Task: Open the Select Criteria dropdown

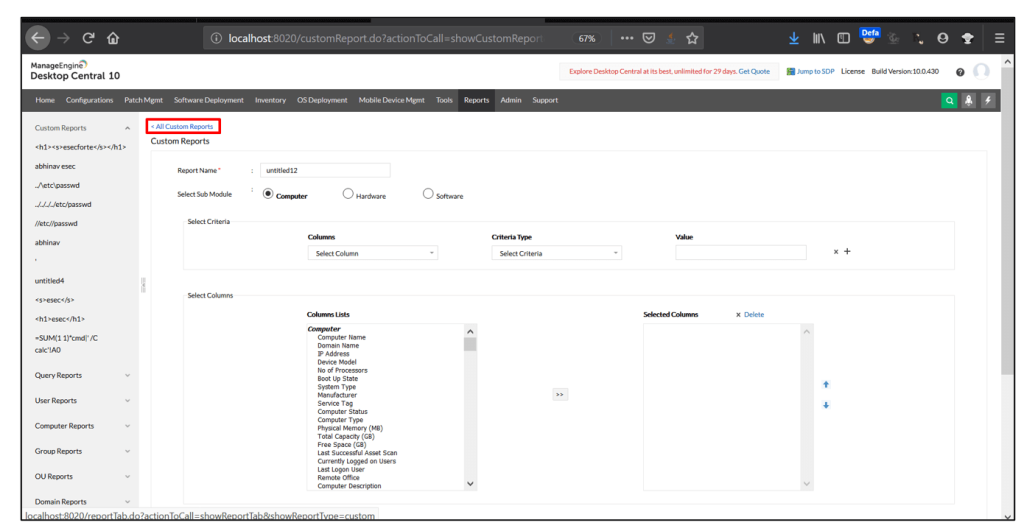Action: [556, 253]
